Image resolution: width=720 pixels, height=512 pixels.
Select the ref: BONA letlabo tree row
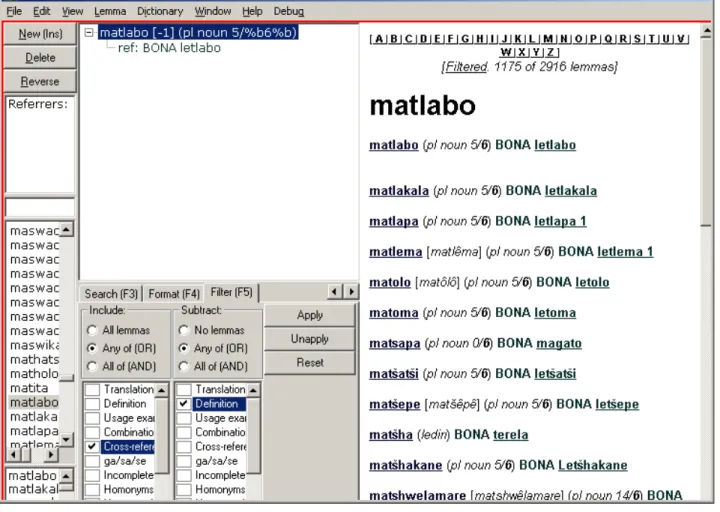[x=169, y=48]
